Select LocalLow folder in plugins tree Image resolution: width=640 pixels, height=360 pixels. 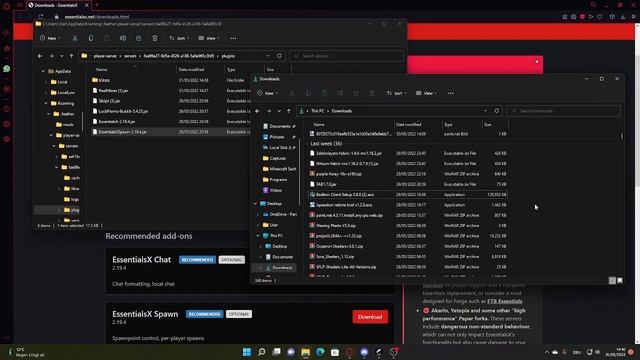pyautogui.click(x=65, y=93)
